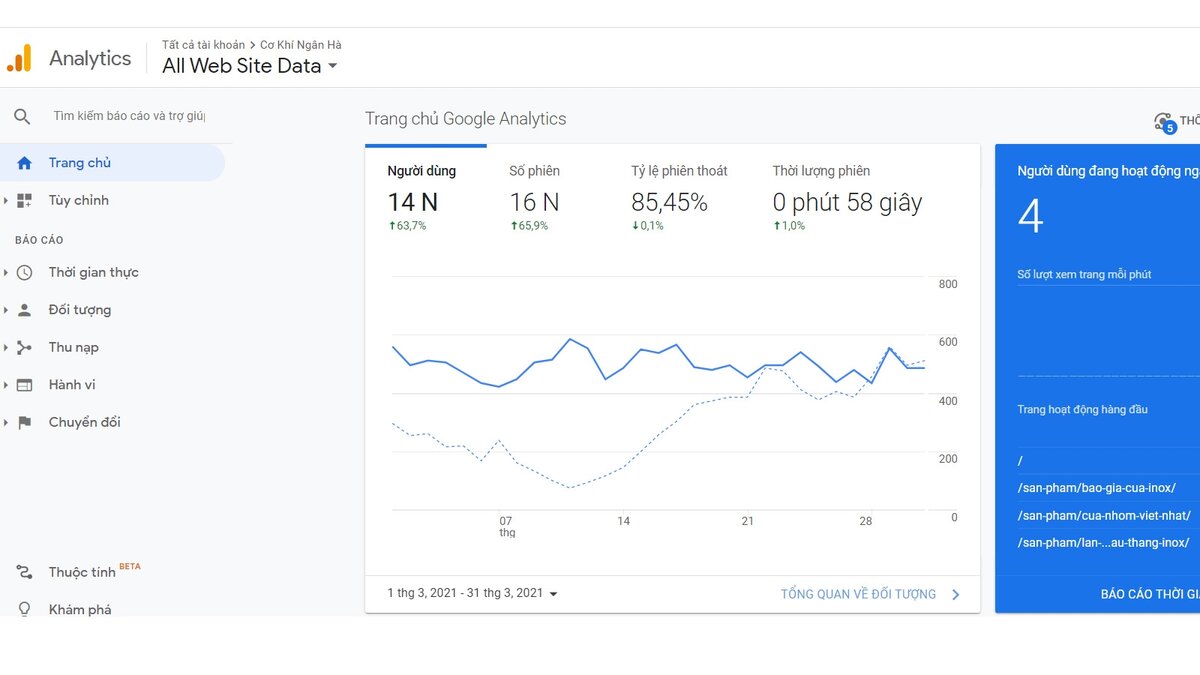Click the Thu nạp acquisition icon

pos(25,348)
